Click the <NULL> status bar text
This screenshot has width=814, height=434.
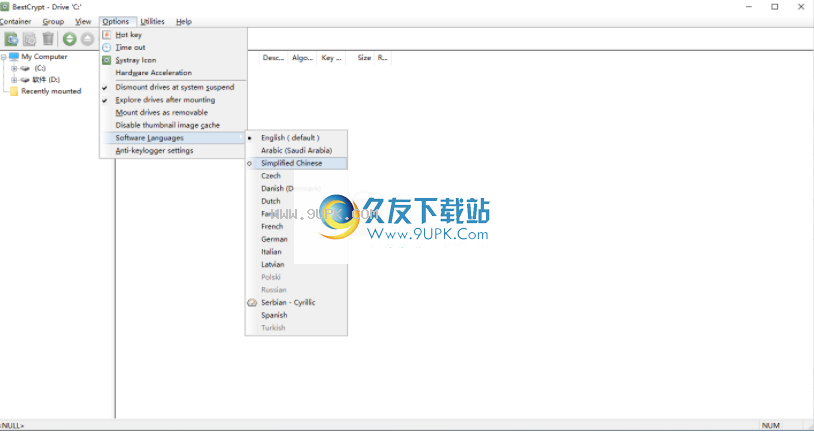12,426
